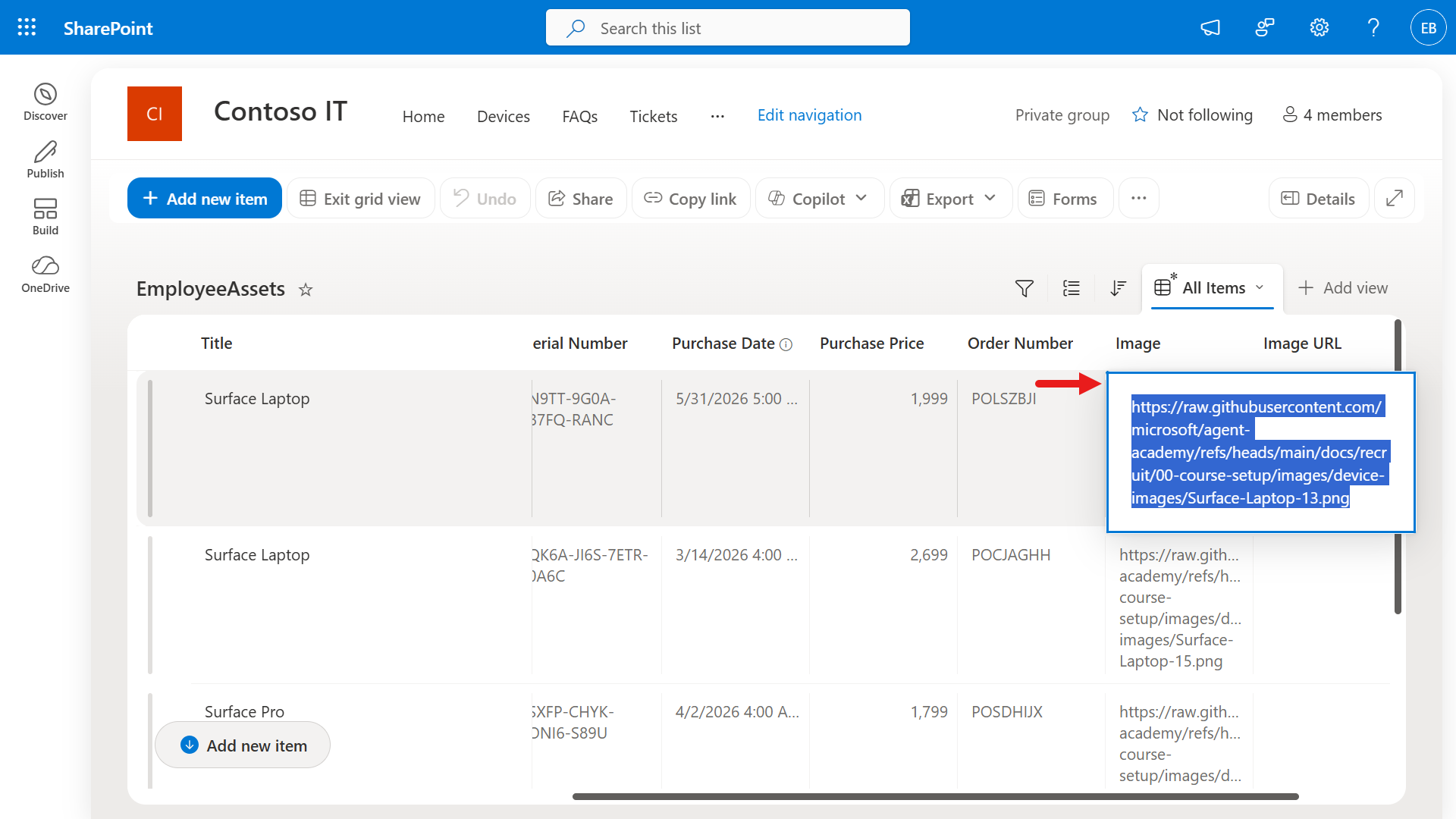This screenshot has width=1456, height=819.
Task: Click the Order Number column header
Action: 1020,344
